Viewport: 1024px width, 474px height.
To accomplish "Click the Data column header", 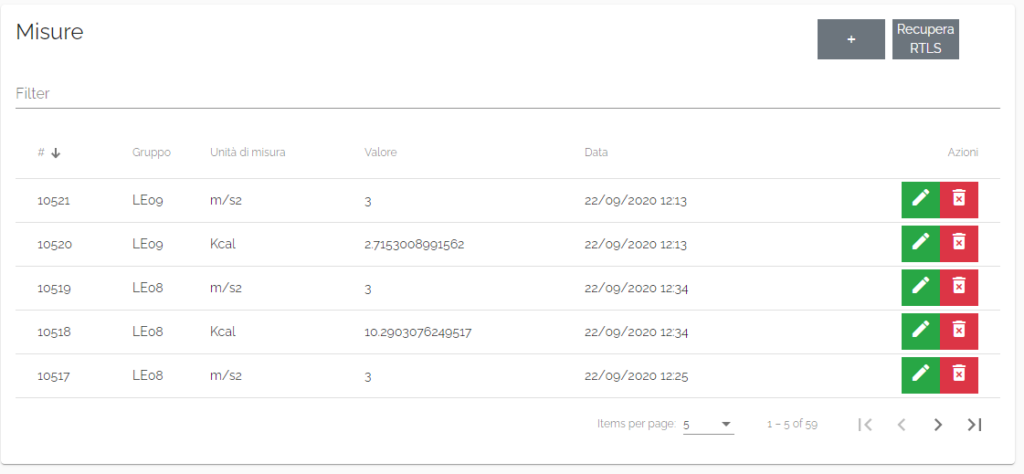I will click(x=596, y=153).
